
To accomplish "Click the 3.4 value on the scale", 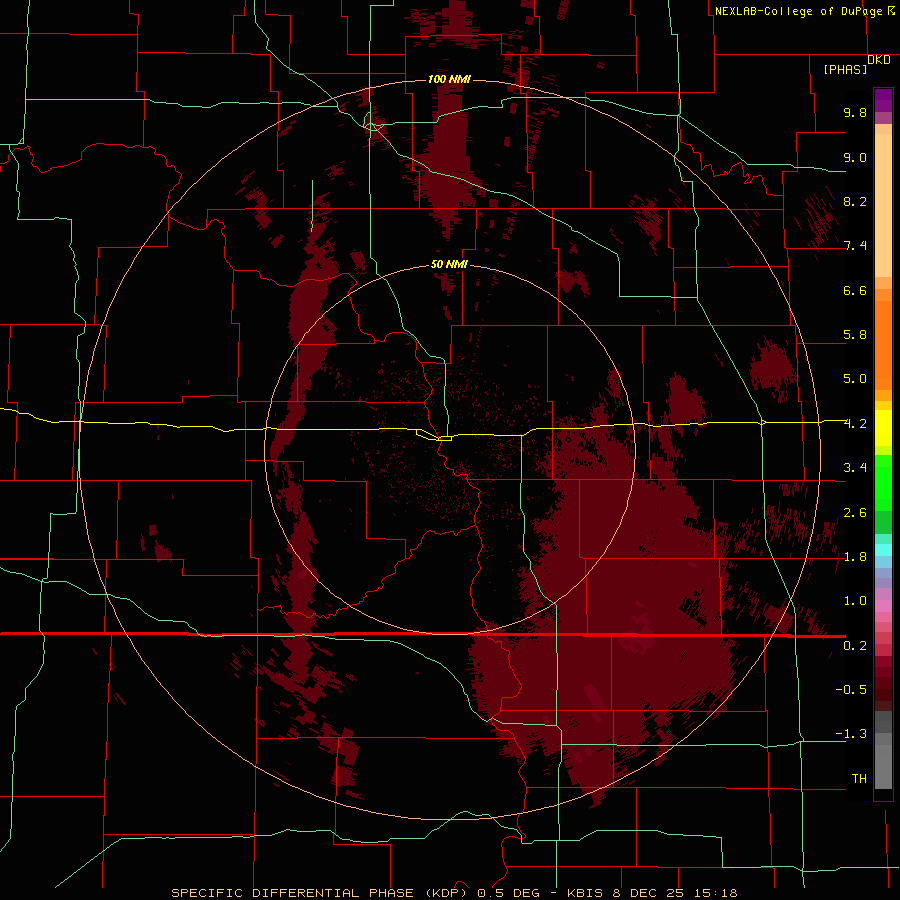I will [855, 468].
